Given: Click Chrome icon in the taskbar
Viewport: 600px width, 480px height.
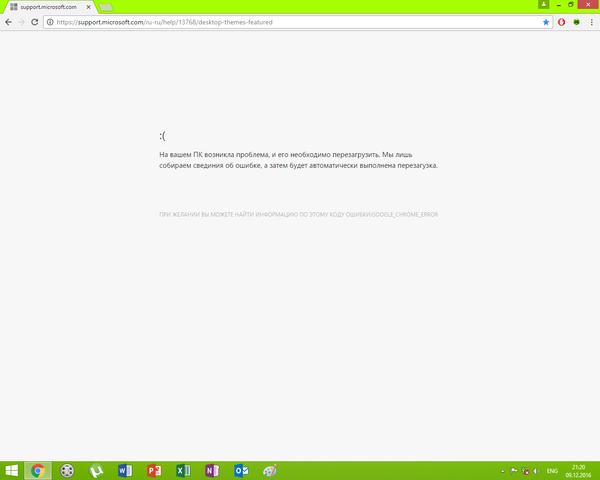Looking at the screenshot, I should pos(38,470).
